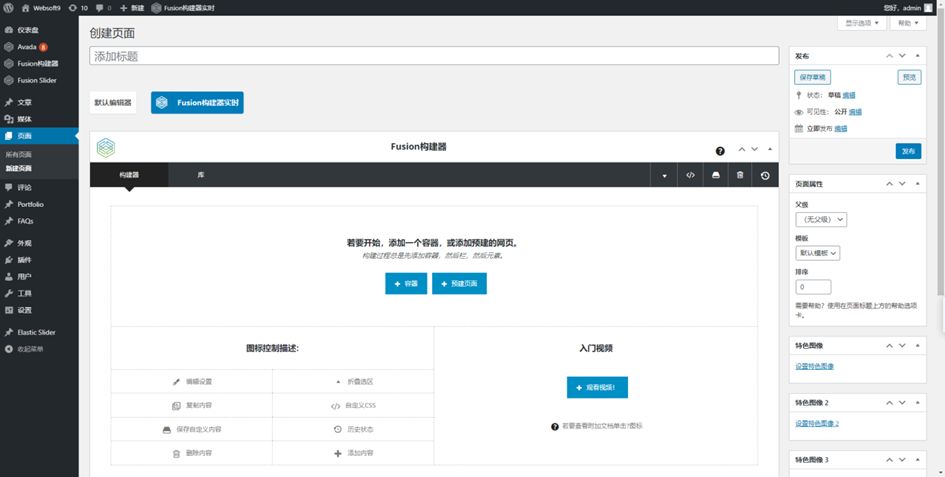Image resolution: width=945 pixels, height=477 pixels.
Task: Open the 模板 template dropdown
Action: pos(817,253)
